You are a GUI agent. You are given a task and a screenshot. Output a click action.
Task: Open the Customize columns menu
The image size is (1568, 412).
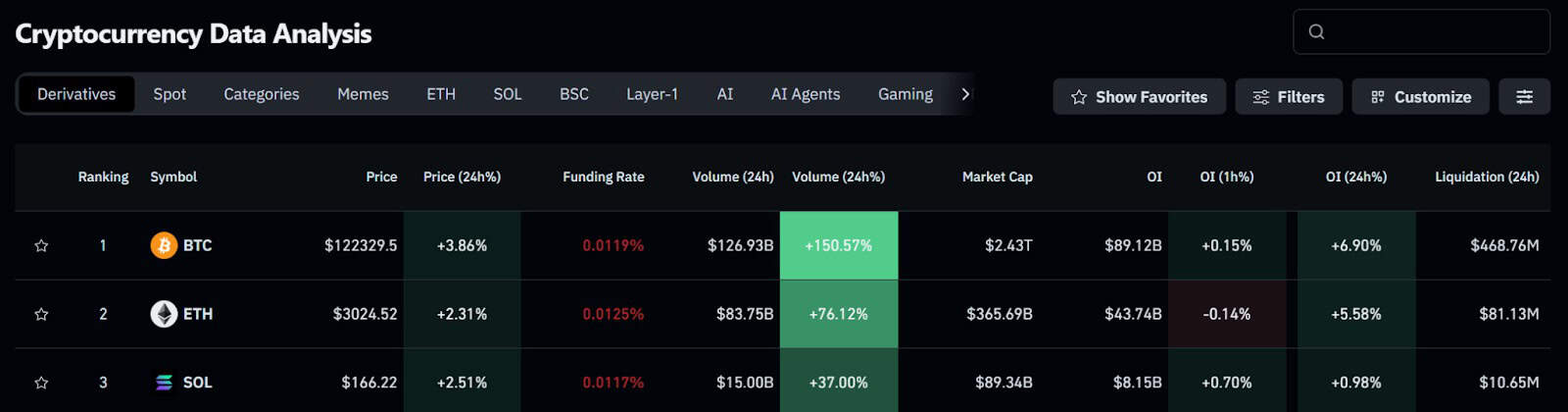pos(1420,97)
